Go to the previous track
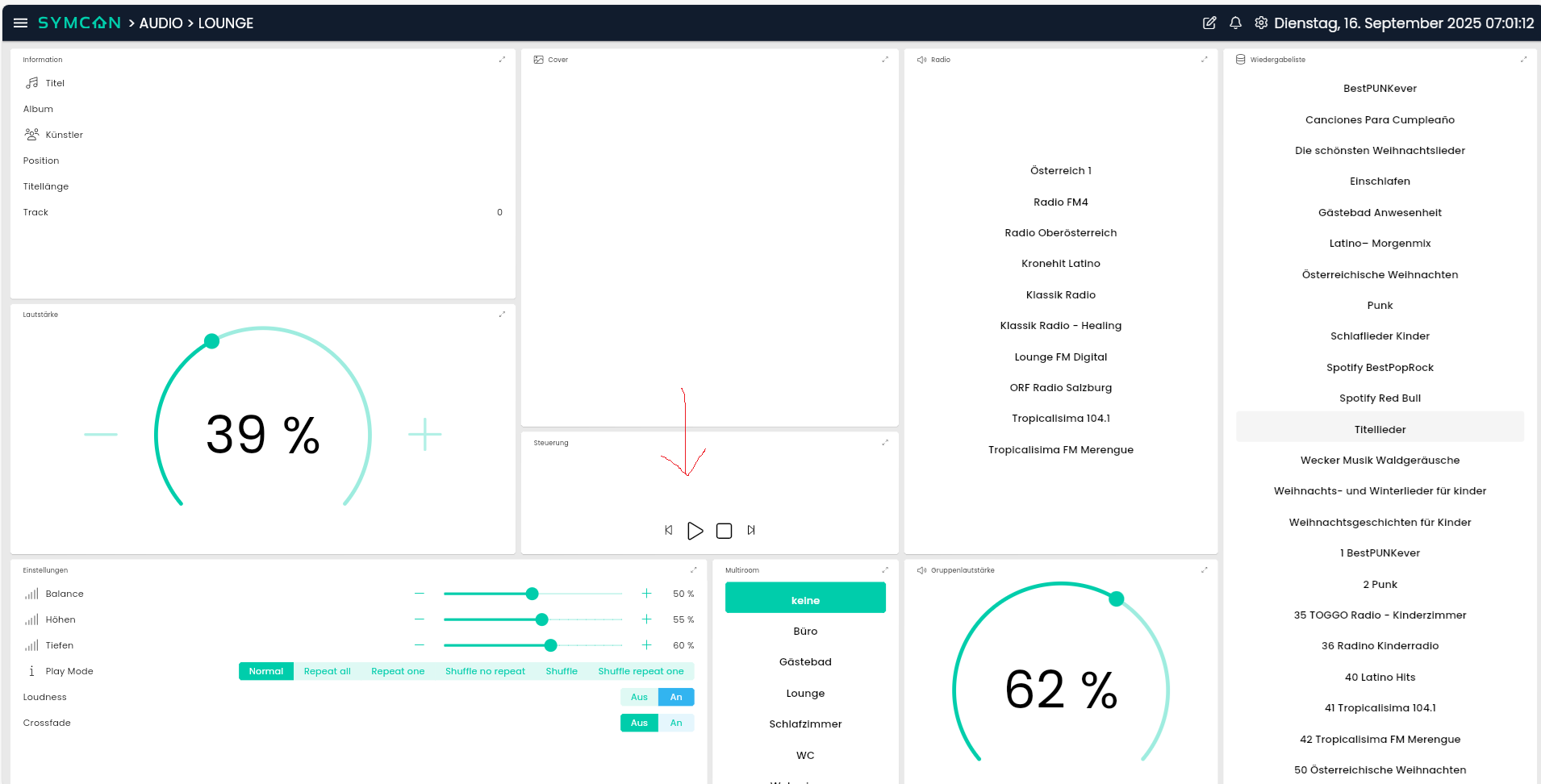The height and width of the screenshot is (784, 1541). 668,530
